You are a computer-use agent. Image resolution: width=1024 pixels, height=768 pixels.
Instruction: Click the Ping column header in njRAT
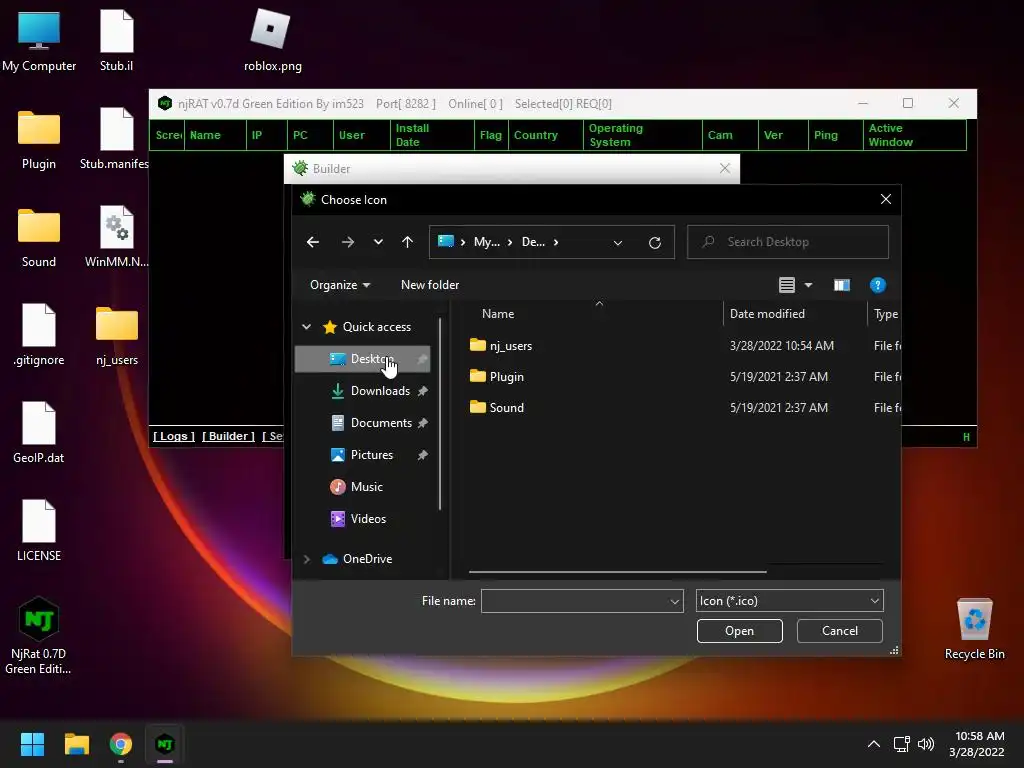[835, 135]
